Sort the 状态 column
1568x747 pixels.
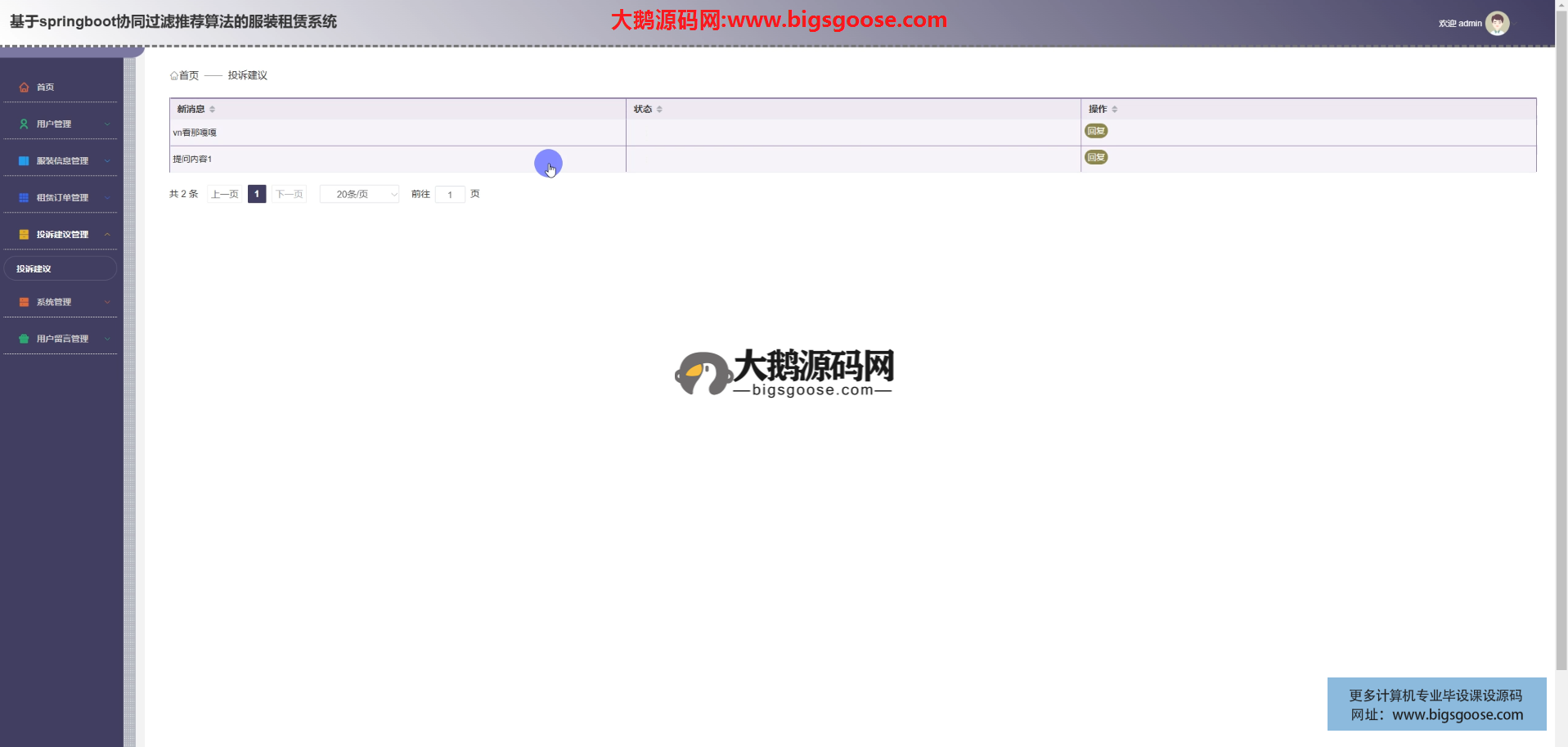659,110
